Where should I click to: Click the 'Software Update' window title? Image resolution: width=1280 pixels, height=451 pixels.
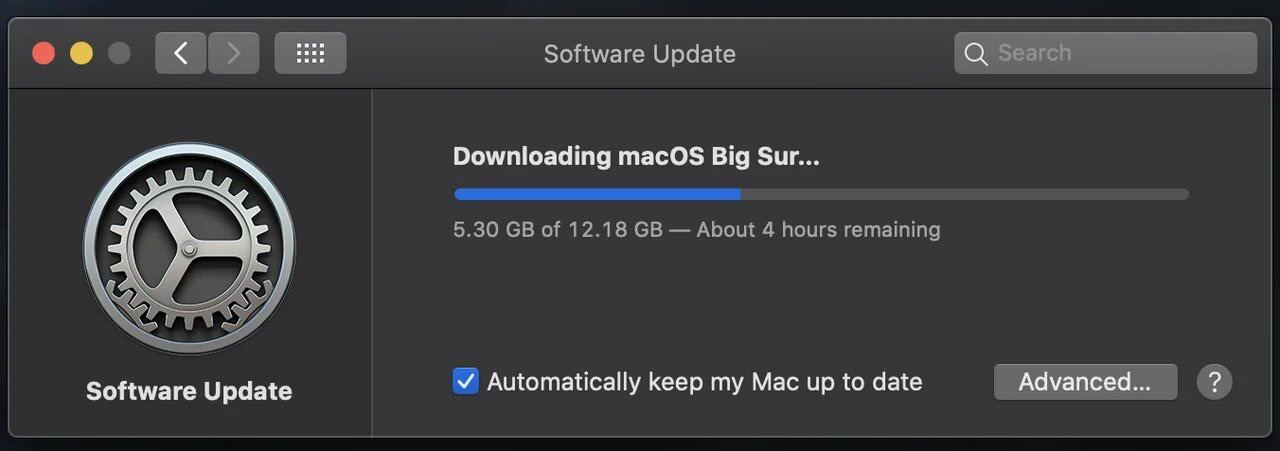coord(640,54)
